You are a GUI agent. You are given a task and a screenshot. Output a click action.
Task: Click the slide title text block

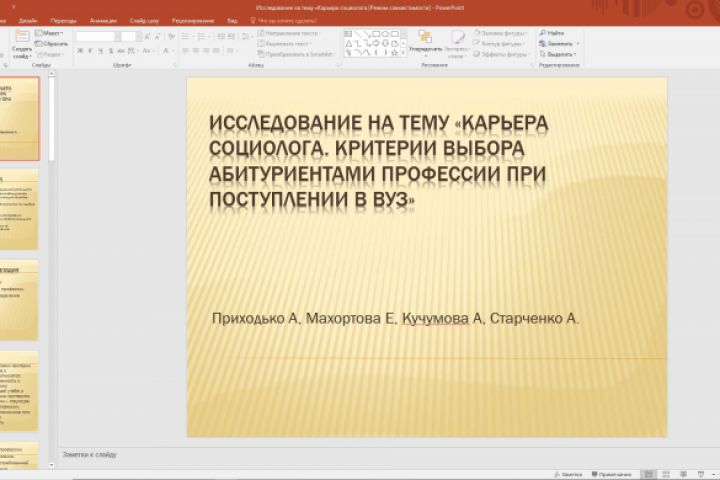pos(378,161)
